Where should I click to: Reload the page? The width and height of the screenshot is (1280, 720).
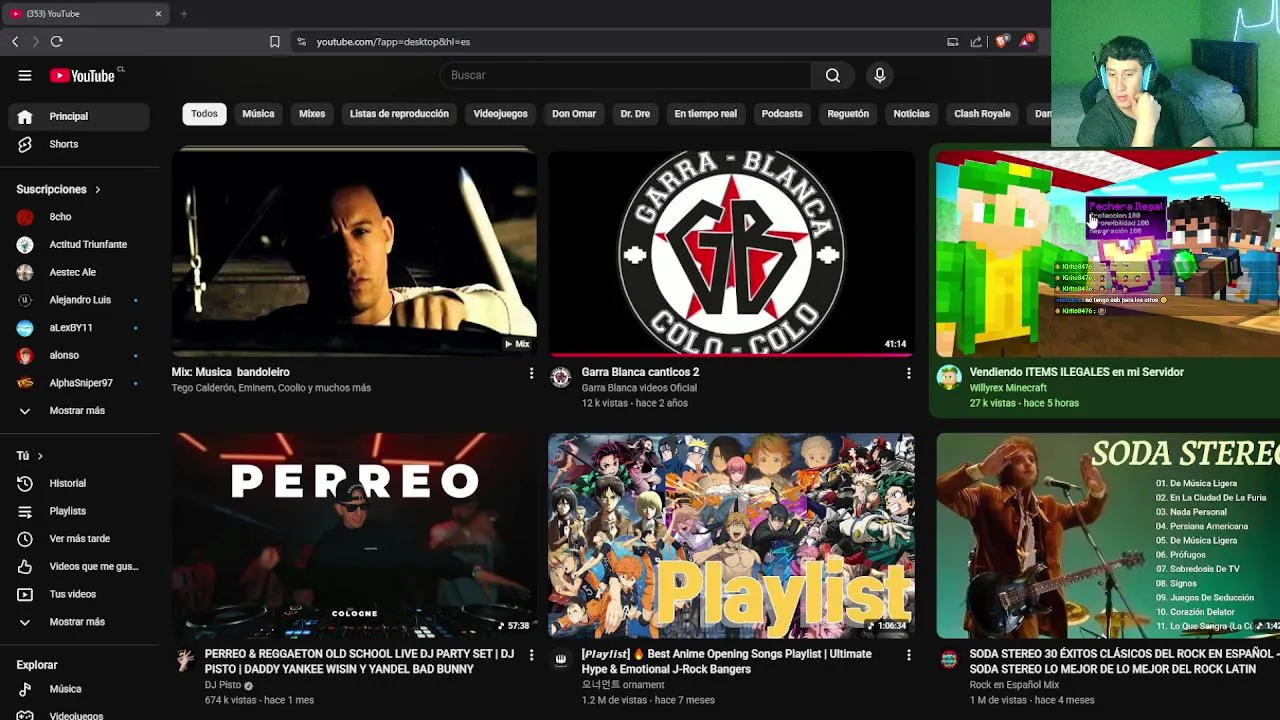coord(57,41)
